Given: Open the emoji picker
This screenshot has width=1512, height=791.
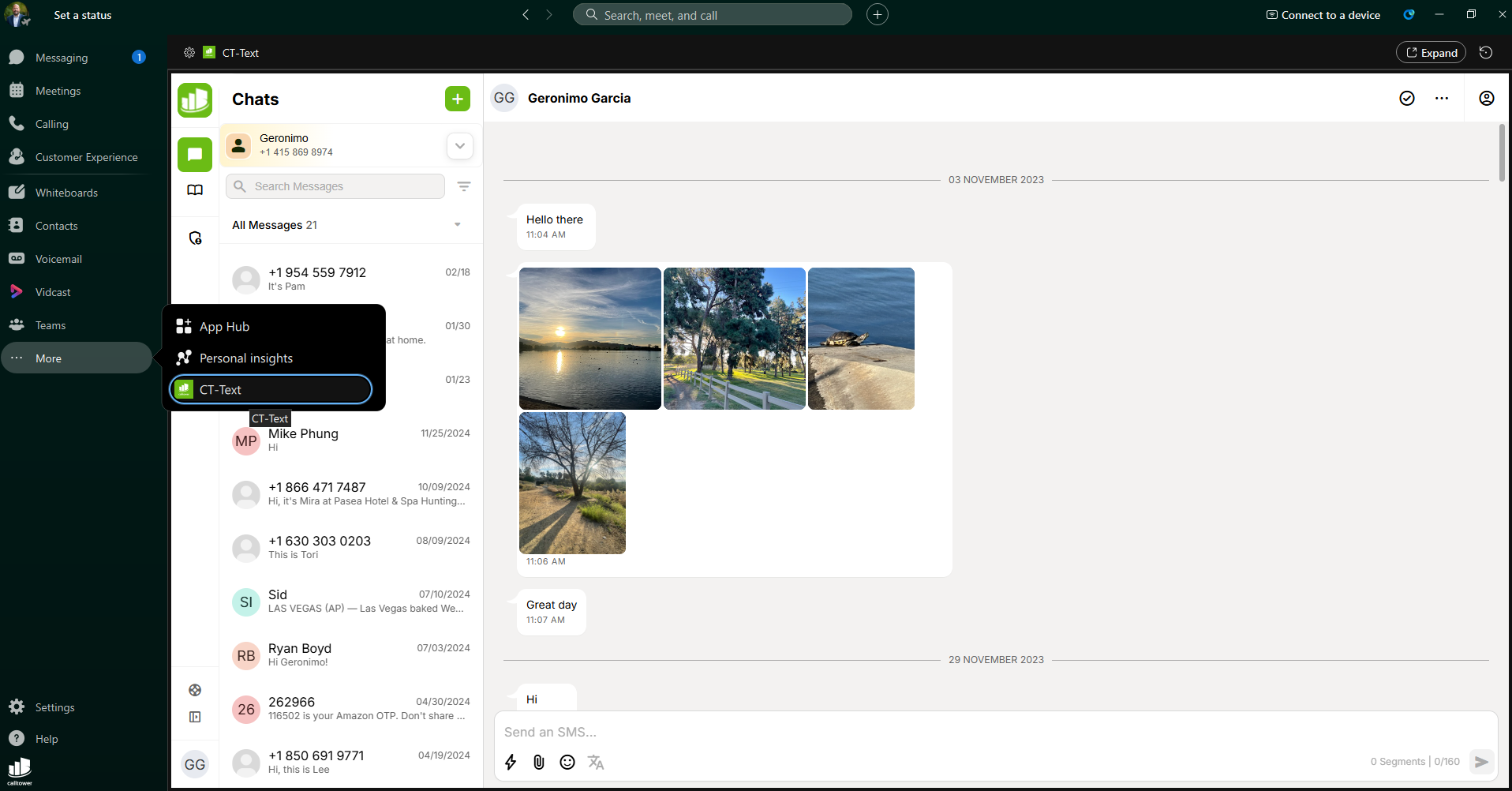Looking at the screenshot, I should (x=567, y=762).
